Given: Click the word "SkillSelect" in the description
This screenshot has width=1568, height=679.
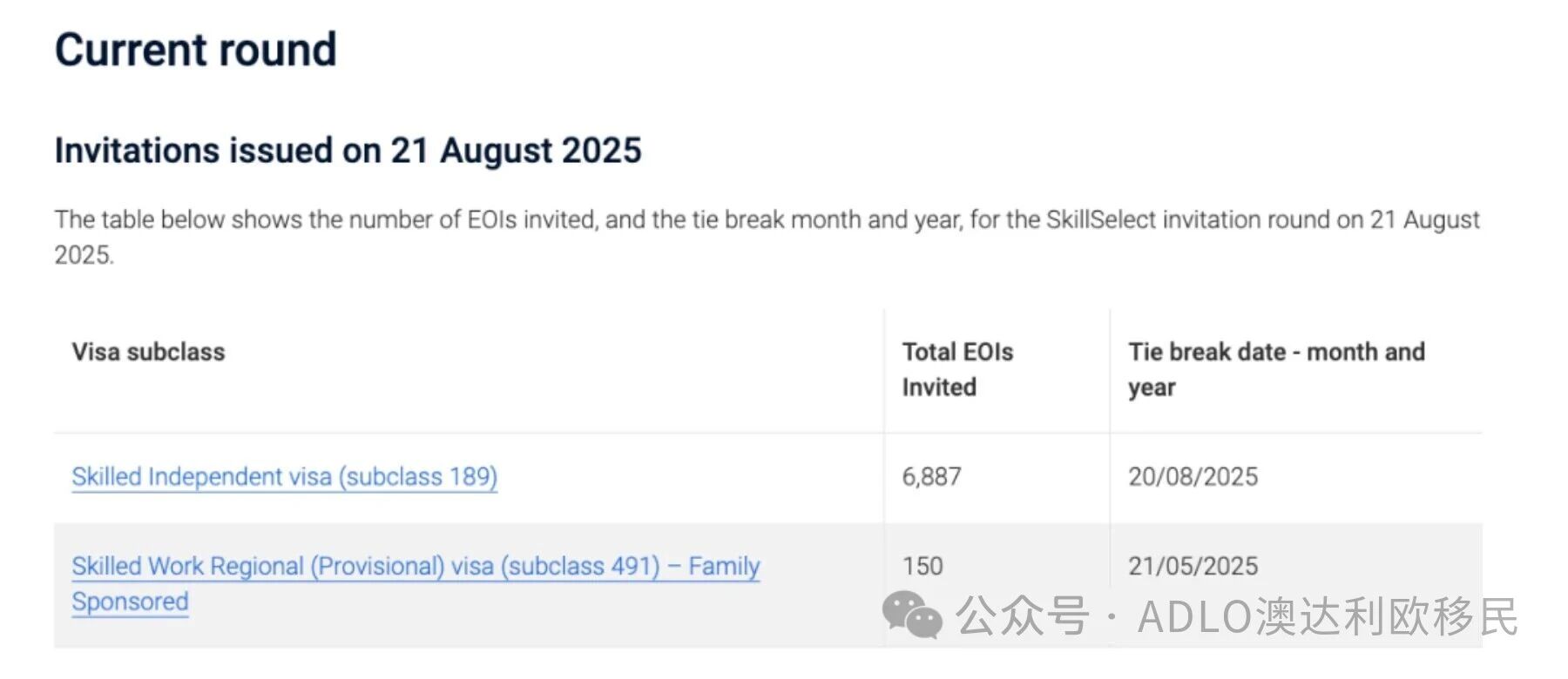Looking at the screenshot, I should (1101, 219).
